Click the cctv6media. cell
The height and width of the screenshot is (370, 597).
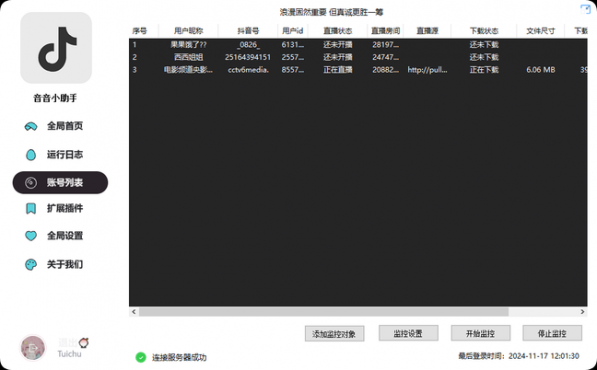pos(248,70)
